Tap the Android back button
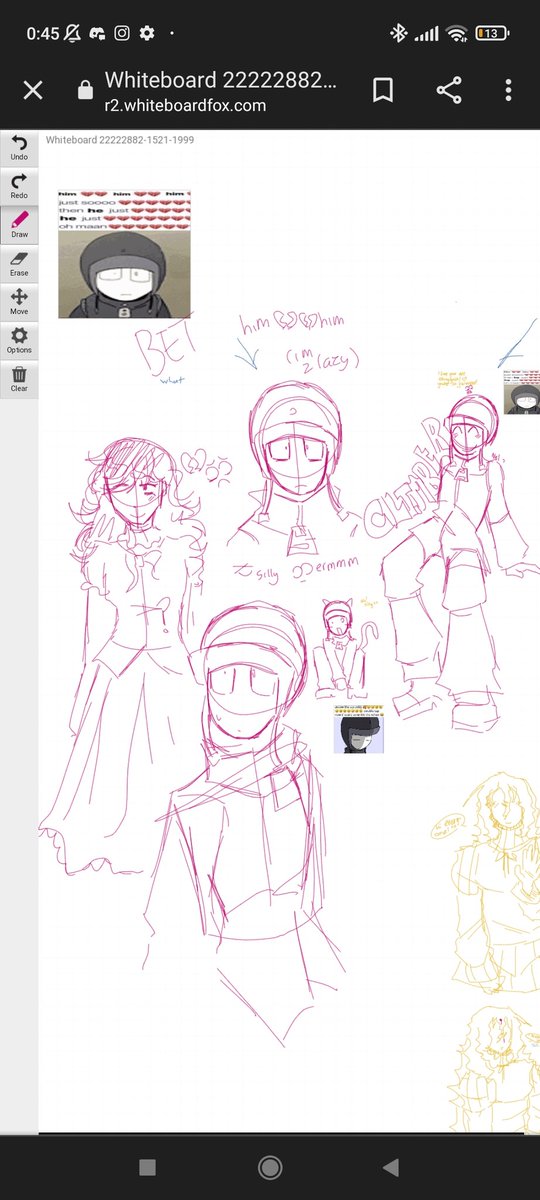The height and width of the screenshot is (1200, 540). point(391,1167)
